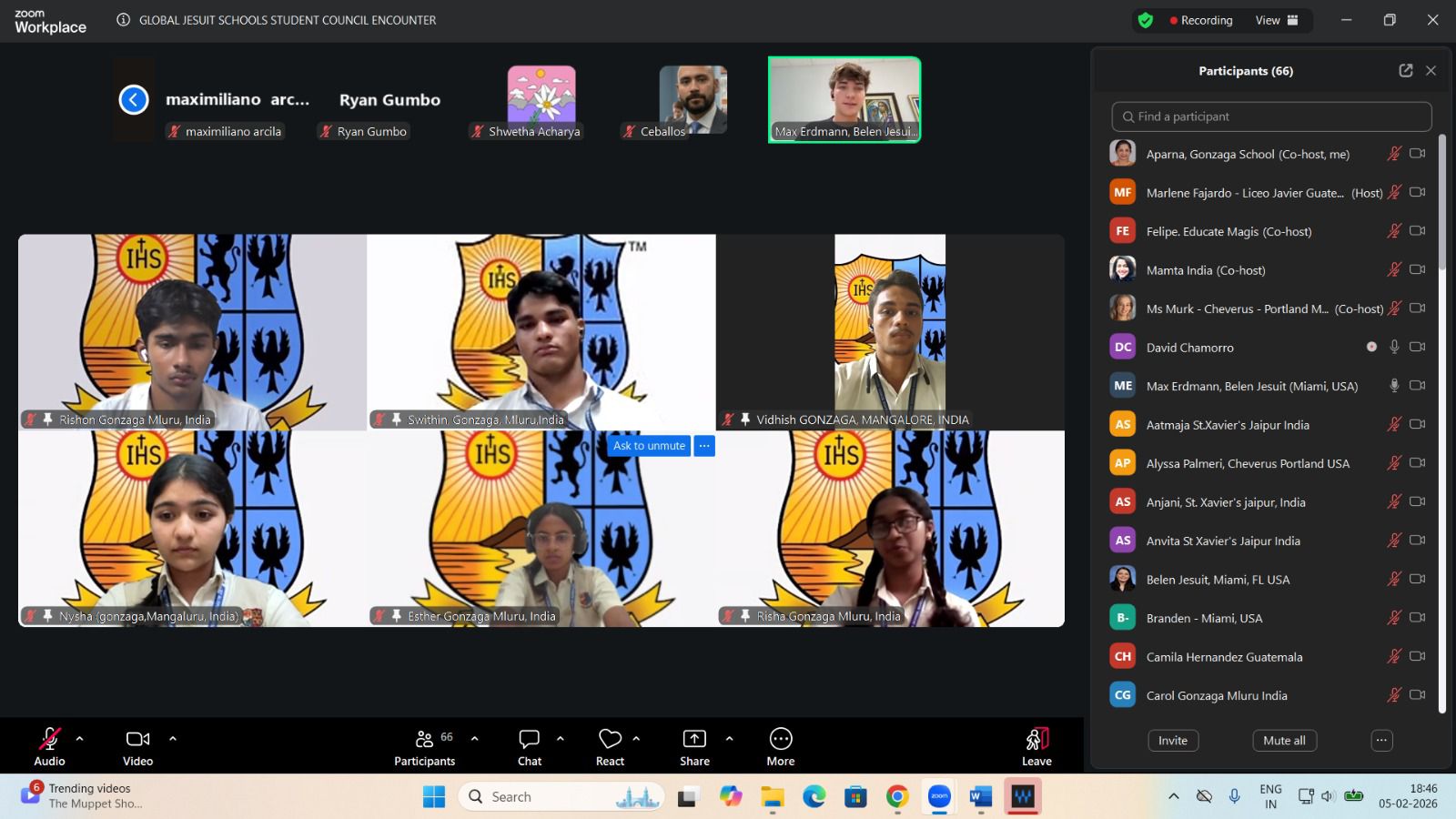Click the meeting info icon
Viewport: 1456px width, 819px height.
pos(124,20)
